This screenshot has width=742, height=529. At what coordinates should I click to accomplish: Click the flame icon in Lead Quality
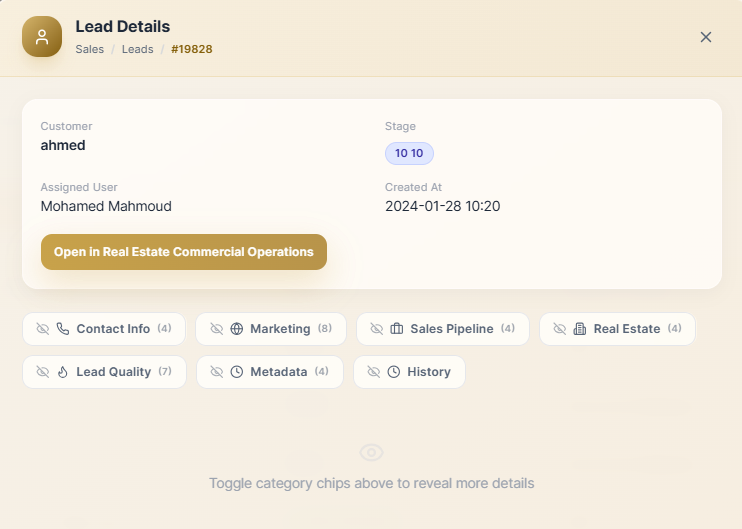click(x=63, y=372)
